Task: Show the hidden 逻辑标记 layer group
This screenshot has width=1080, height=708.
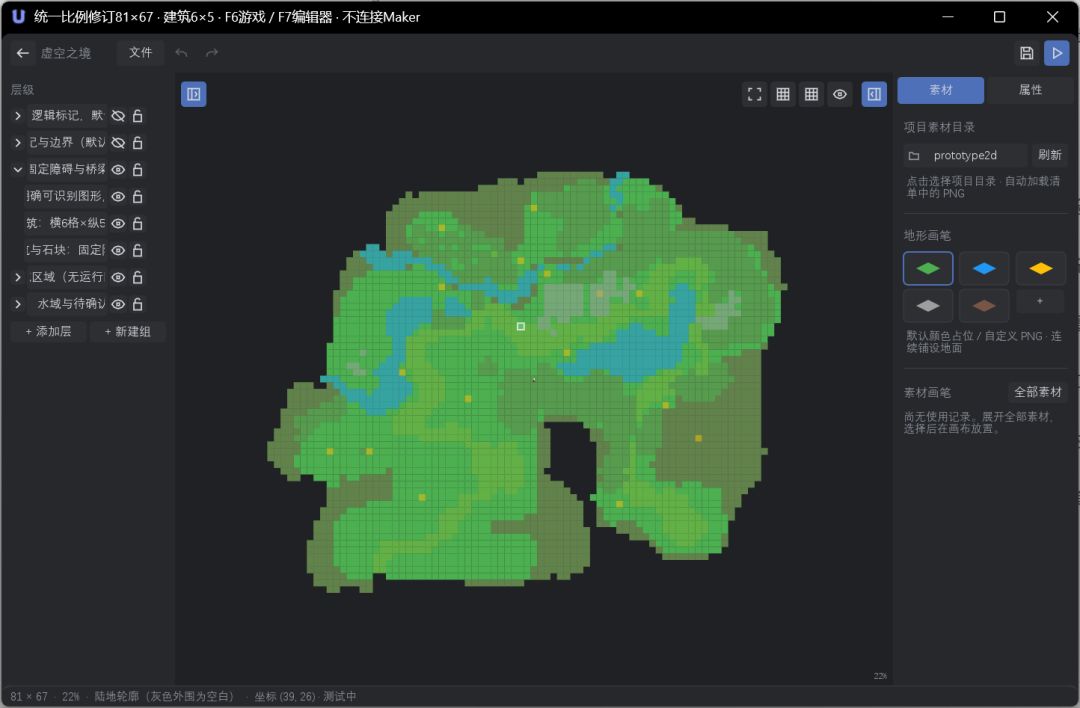Action: 118,116
